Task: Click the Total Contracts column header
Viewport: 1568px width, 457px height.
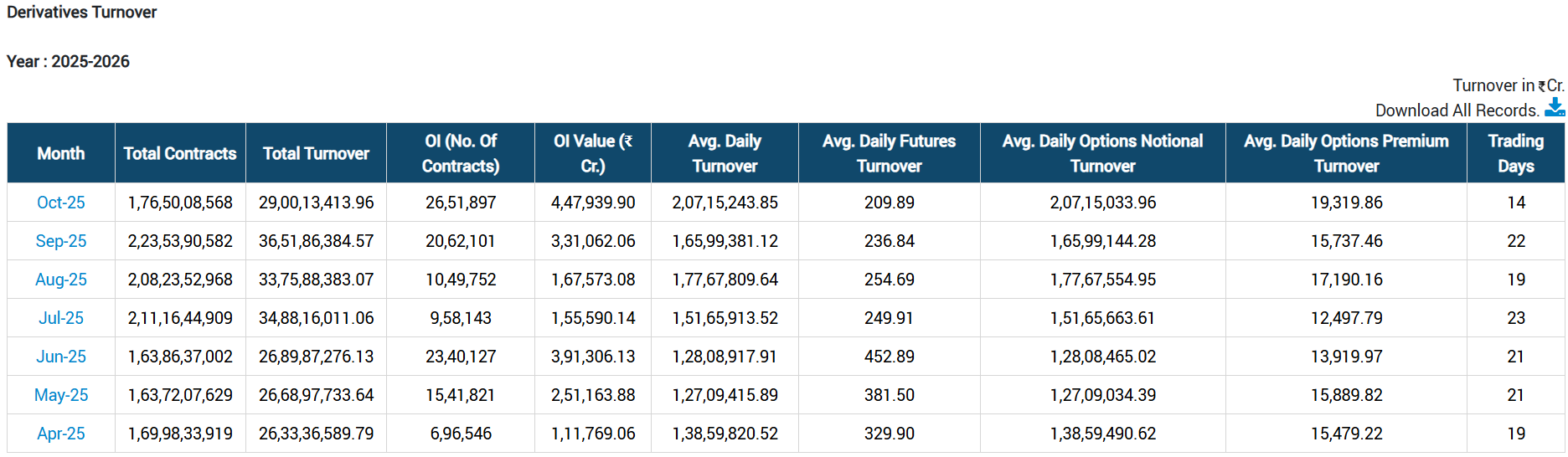Action: 180,153
